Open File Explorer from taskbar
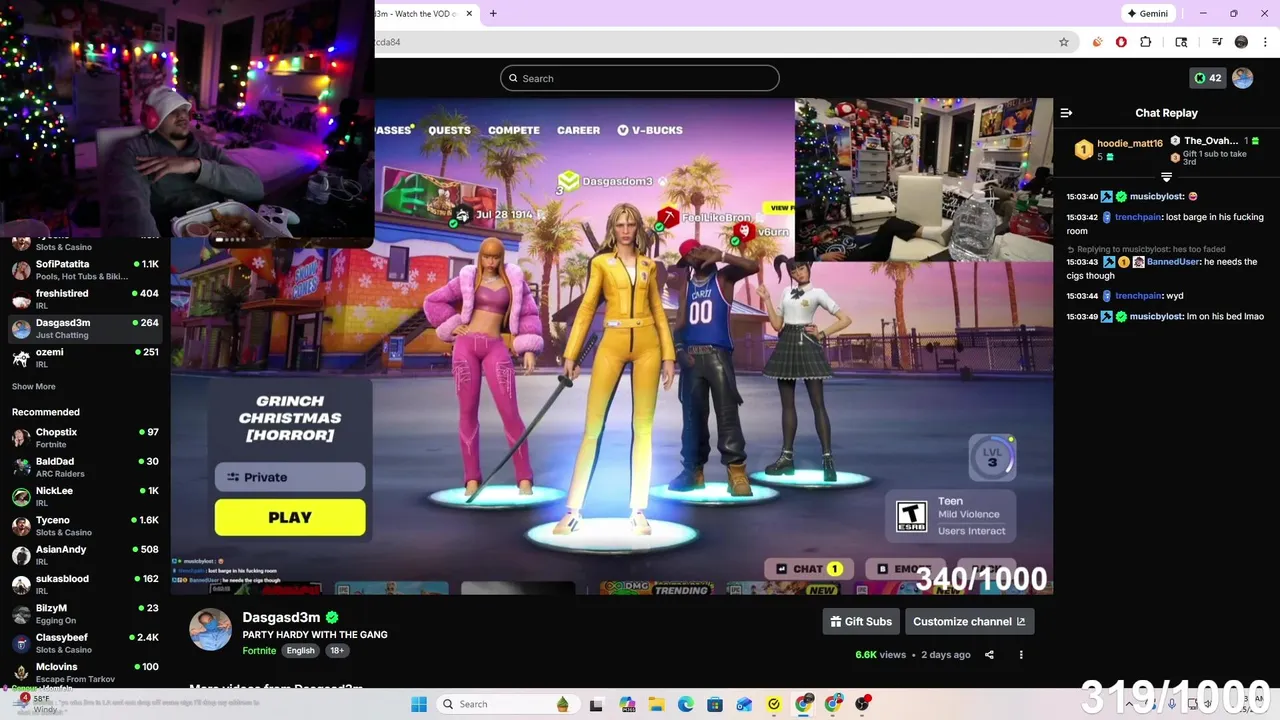This screenshot has width=1280, height=720. click(x=656, y=704)
